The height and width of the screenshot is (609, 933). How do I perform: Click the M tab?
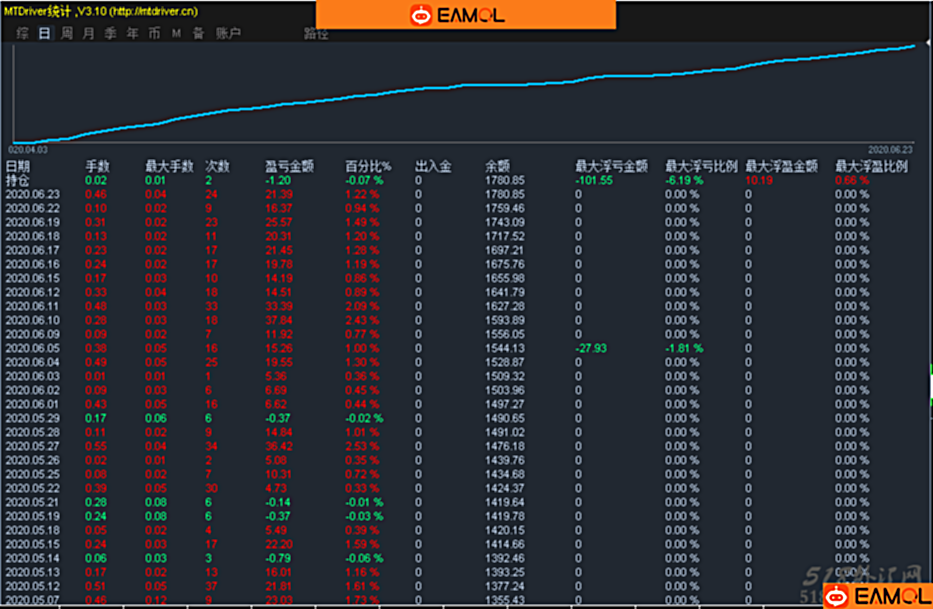[176, 33]
